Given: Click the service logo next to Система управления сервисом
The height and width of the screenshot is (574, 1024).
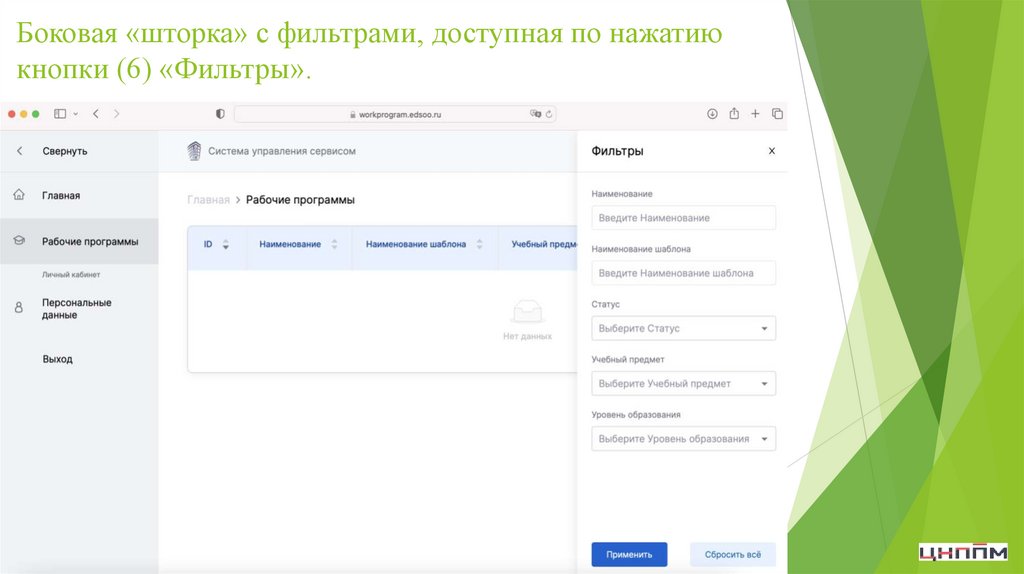Looking at the screenshot, I should click(x=194, y=151).
